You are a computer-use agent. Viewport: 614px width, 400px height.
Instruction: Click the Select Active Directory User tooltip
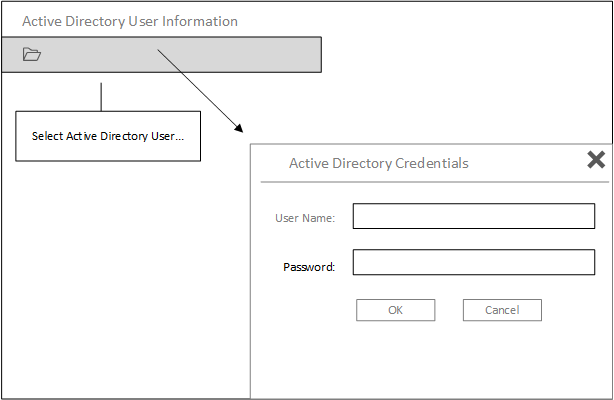pos(108,136)
